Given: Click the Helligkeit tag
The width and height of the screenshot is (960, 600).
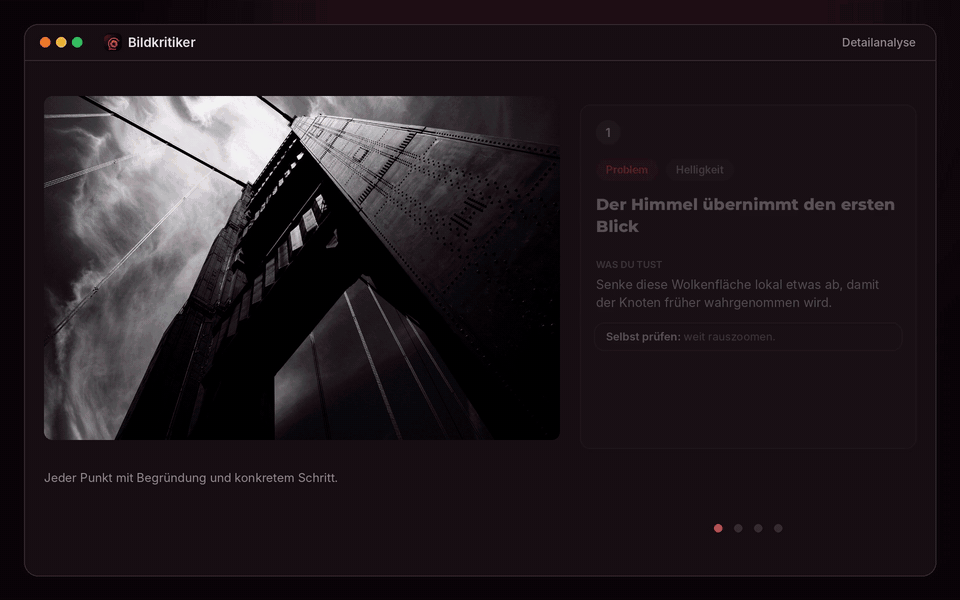Looking at the screenshot, I should point(700,170).
